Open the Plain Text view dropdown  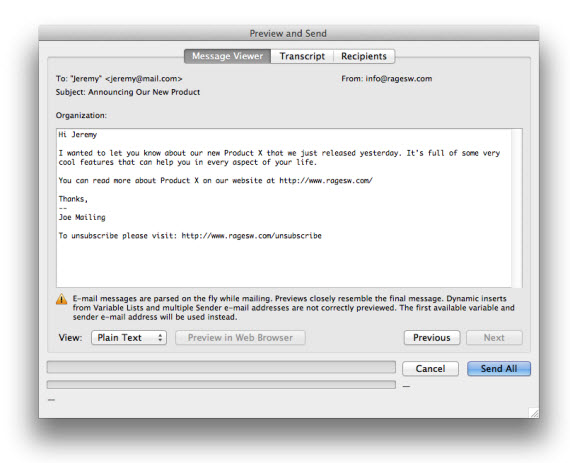pyautogui.click(x=129, y=338)
